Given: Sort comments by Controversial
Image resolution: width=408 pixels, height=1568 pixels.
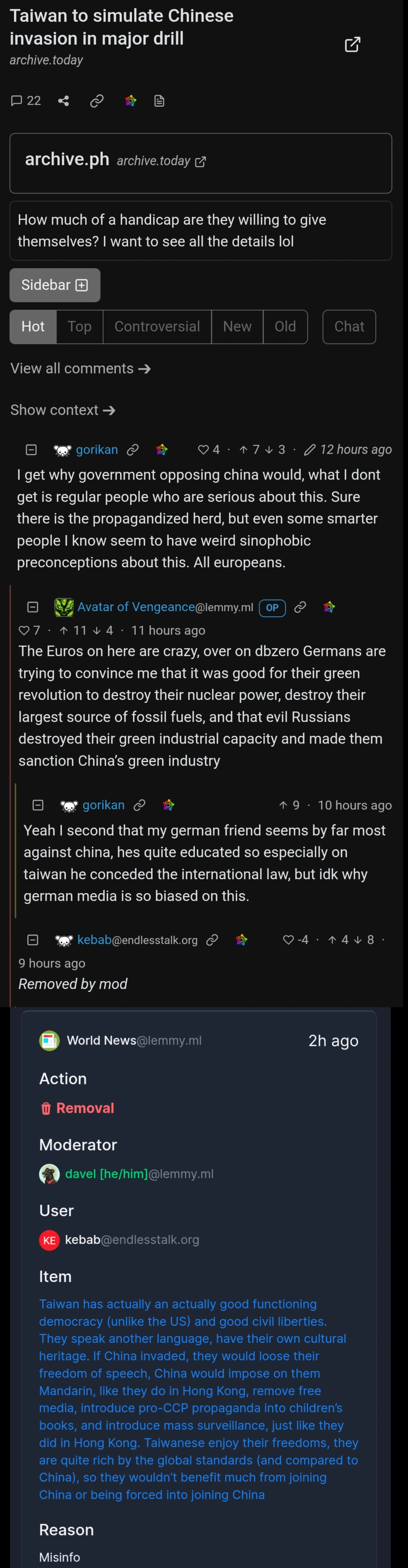Looking at the screenshot, I should click(157, 327).
